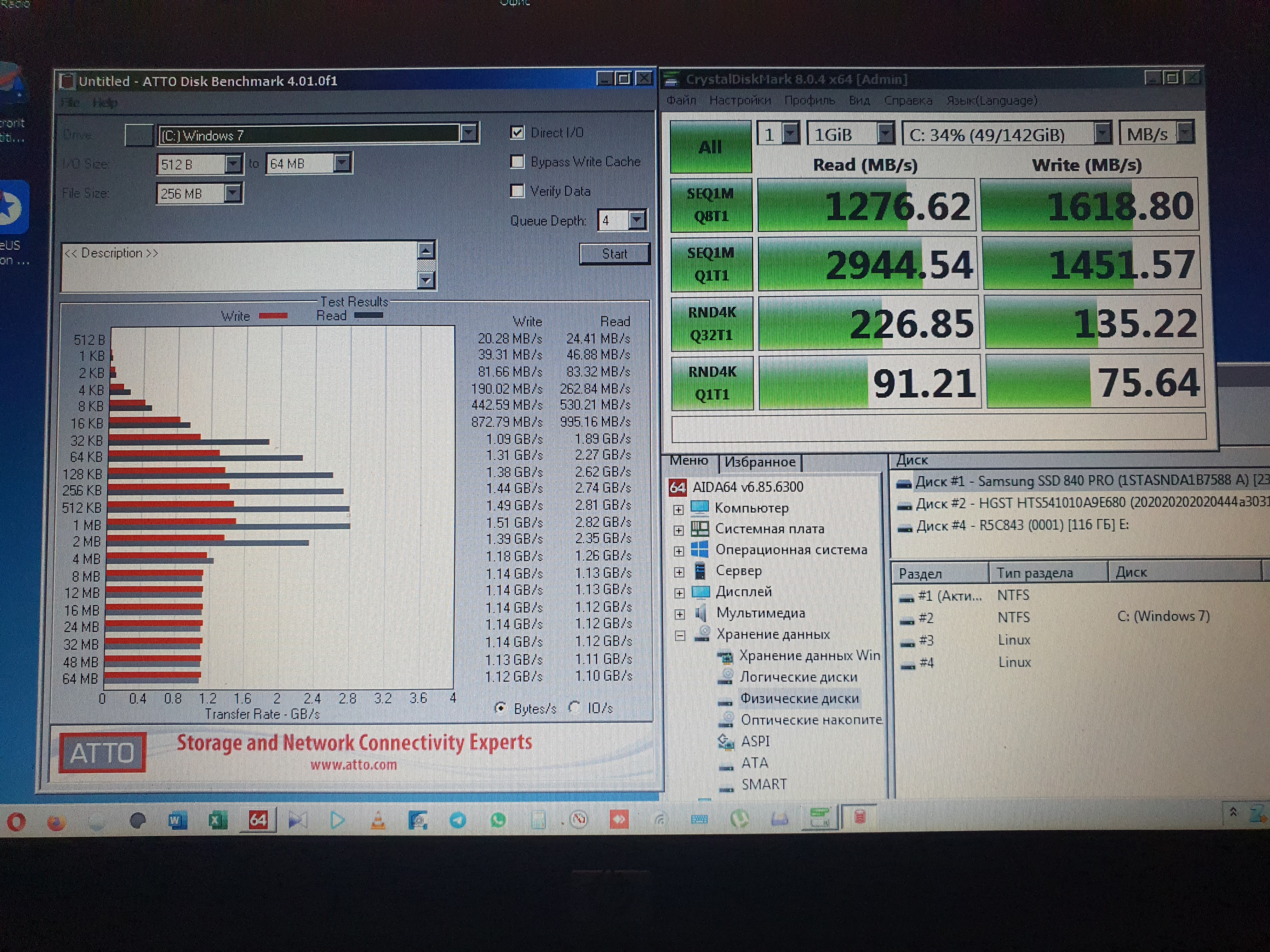Click the green All button
1270x952 pixels.
(x=710, y=147)
